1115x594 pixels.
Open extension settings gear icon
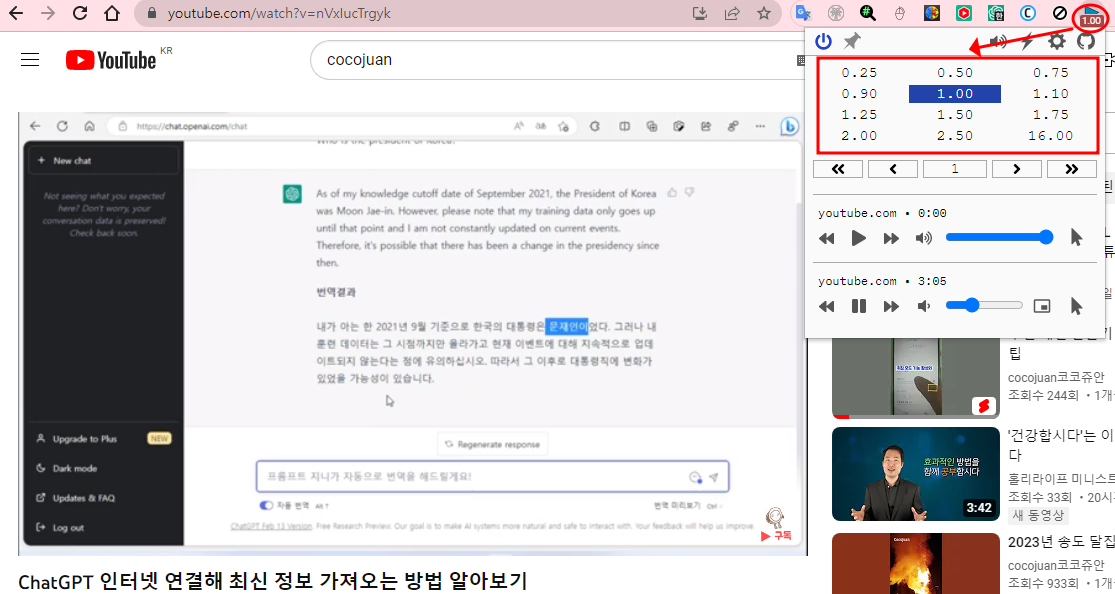pos(1057,41)
